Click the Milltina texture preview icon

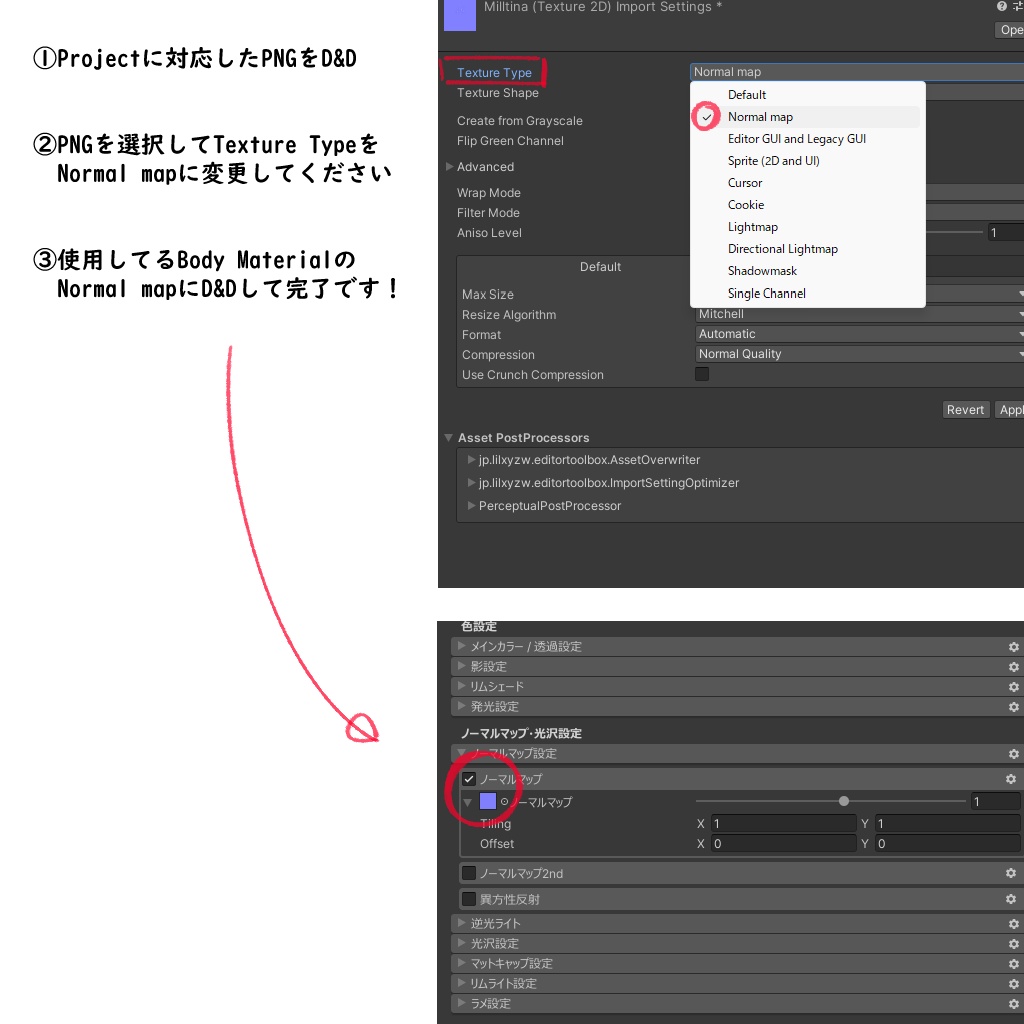[460, 15]
